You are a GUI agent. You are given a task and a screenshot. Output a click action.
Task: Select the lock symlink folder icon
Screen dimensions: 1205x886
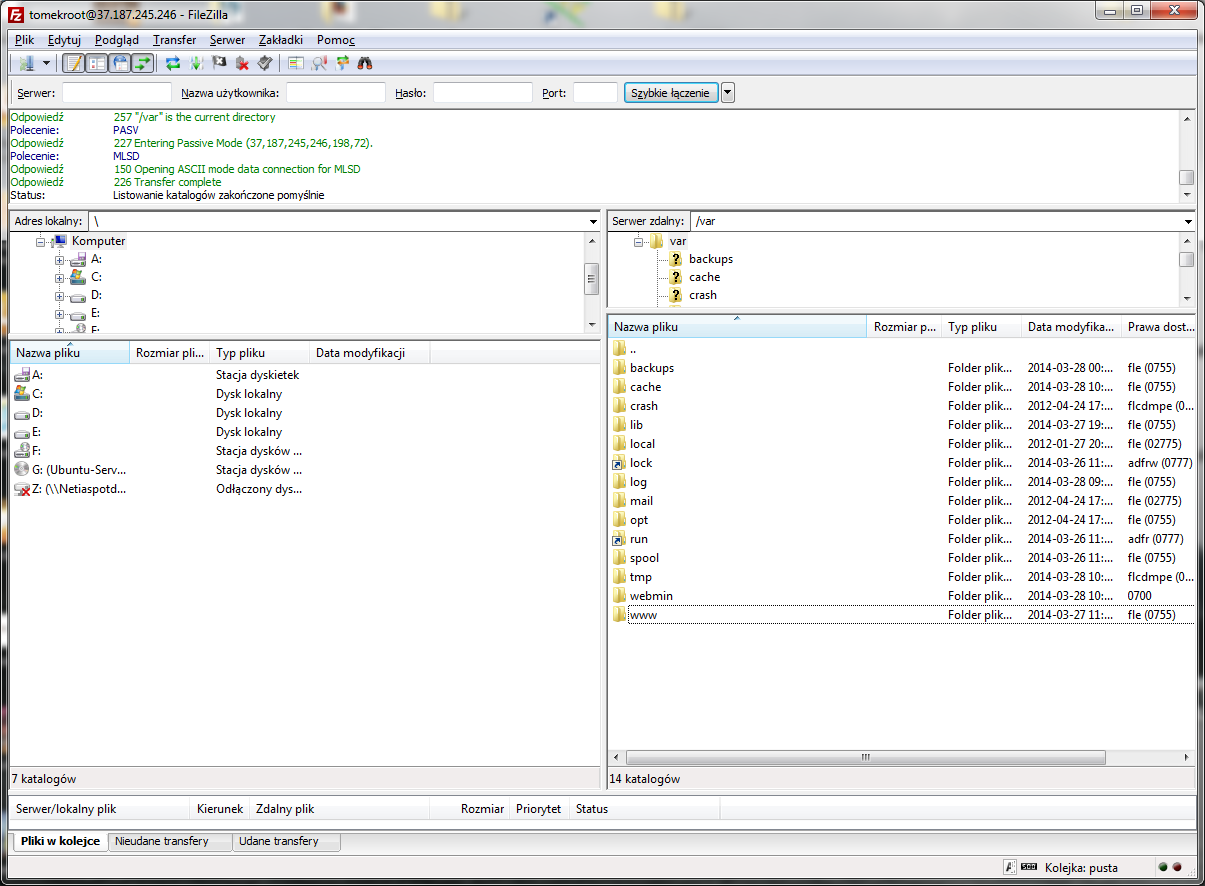tap(619, 463)
